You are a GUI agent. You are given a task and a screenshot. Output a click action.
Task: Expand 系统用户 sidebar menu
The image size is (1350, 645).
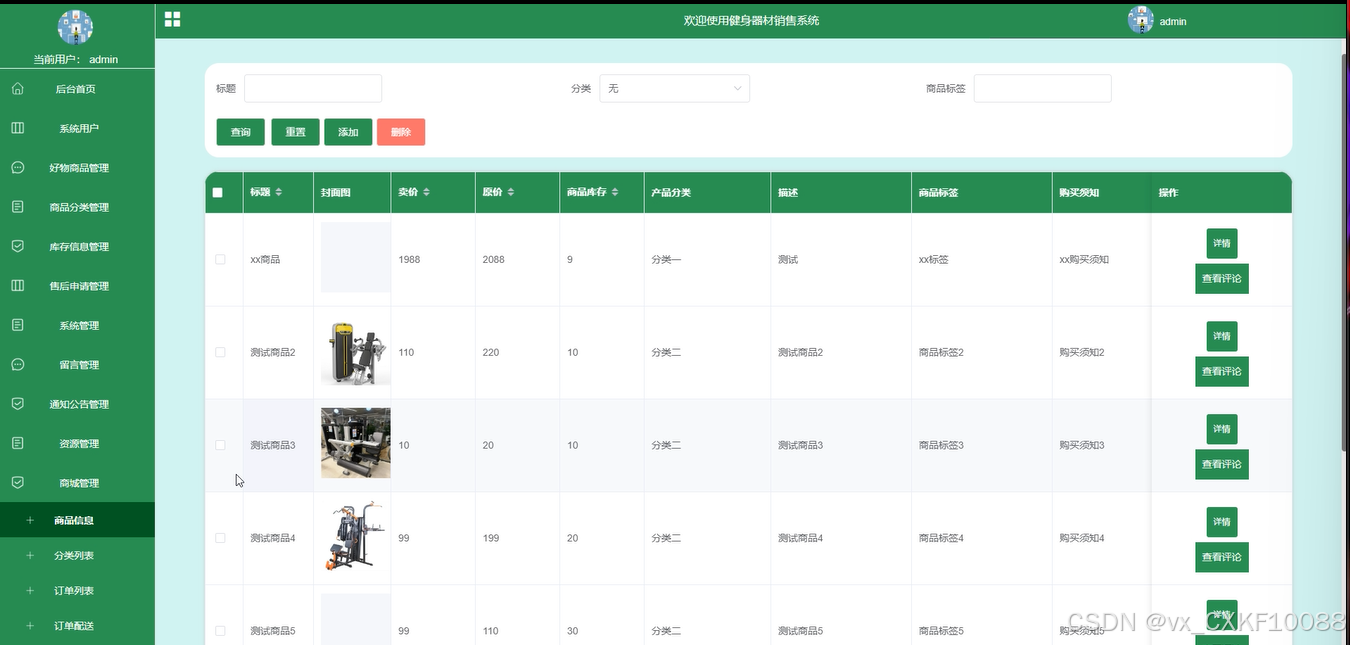(x=77, y=128)
